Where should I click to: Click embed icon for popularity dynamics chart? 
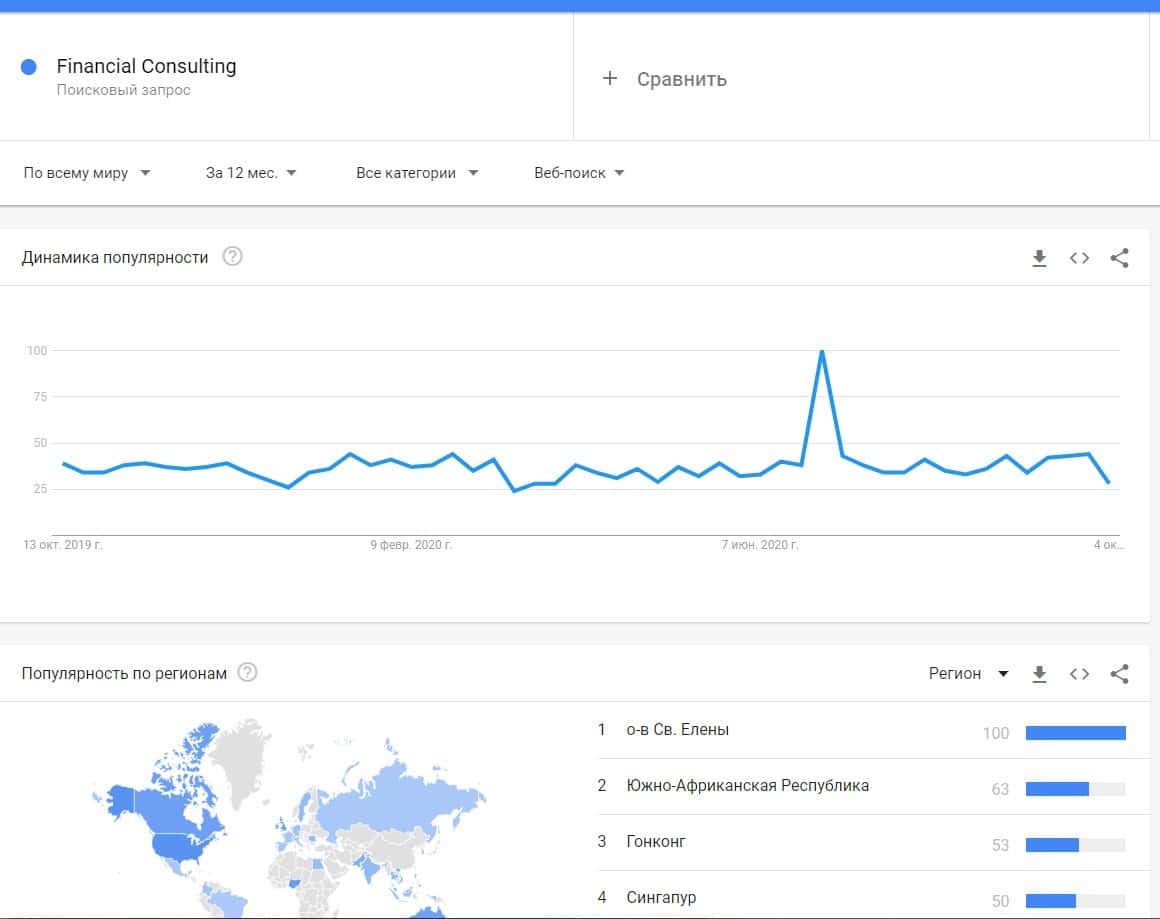(x=1079, y=258)
